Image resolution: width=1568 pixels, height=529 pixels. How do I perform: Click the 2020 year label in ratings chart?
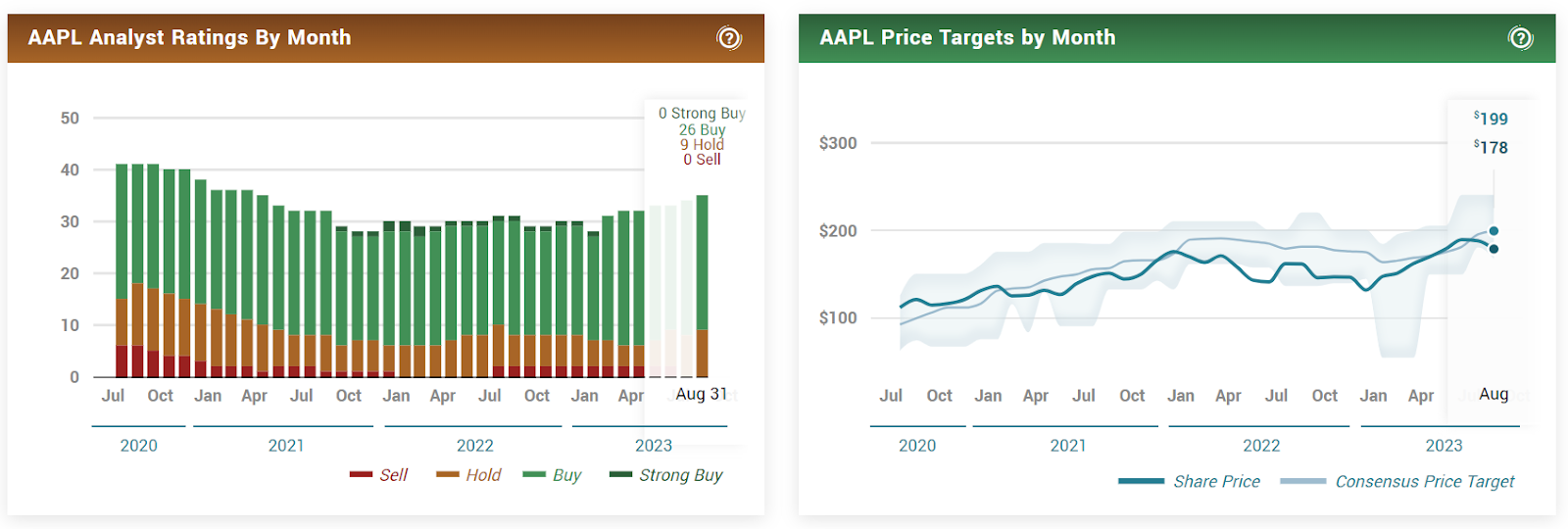pyautogui.click(x=138, y=446)
